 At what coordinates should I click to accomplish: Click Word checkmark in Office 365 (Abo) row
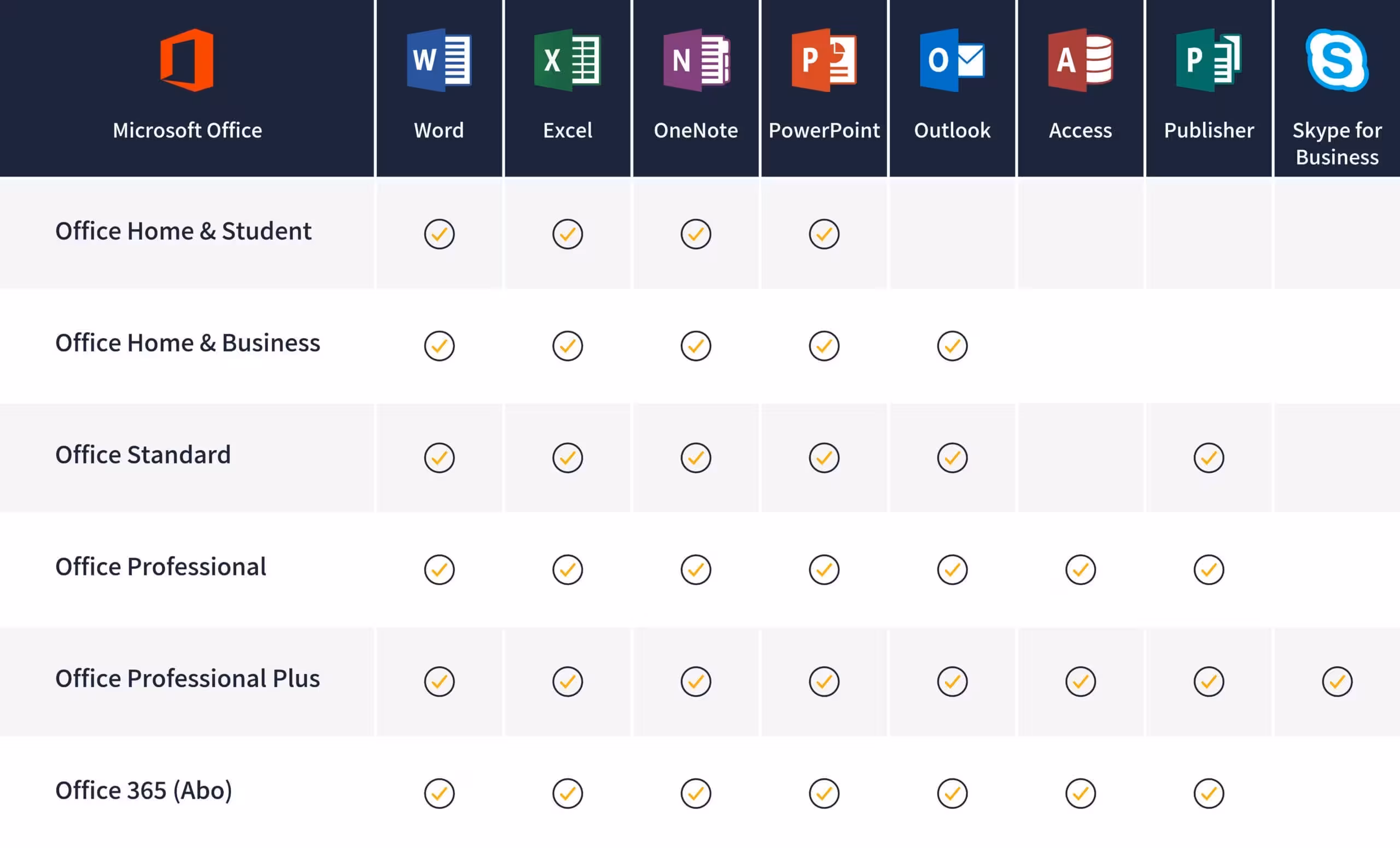[439, 793]
